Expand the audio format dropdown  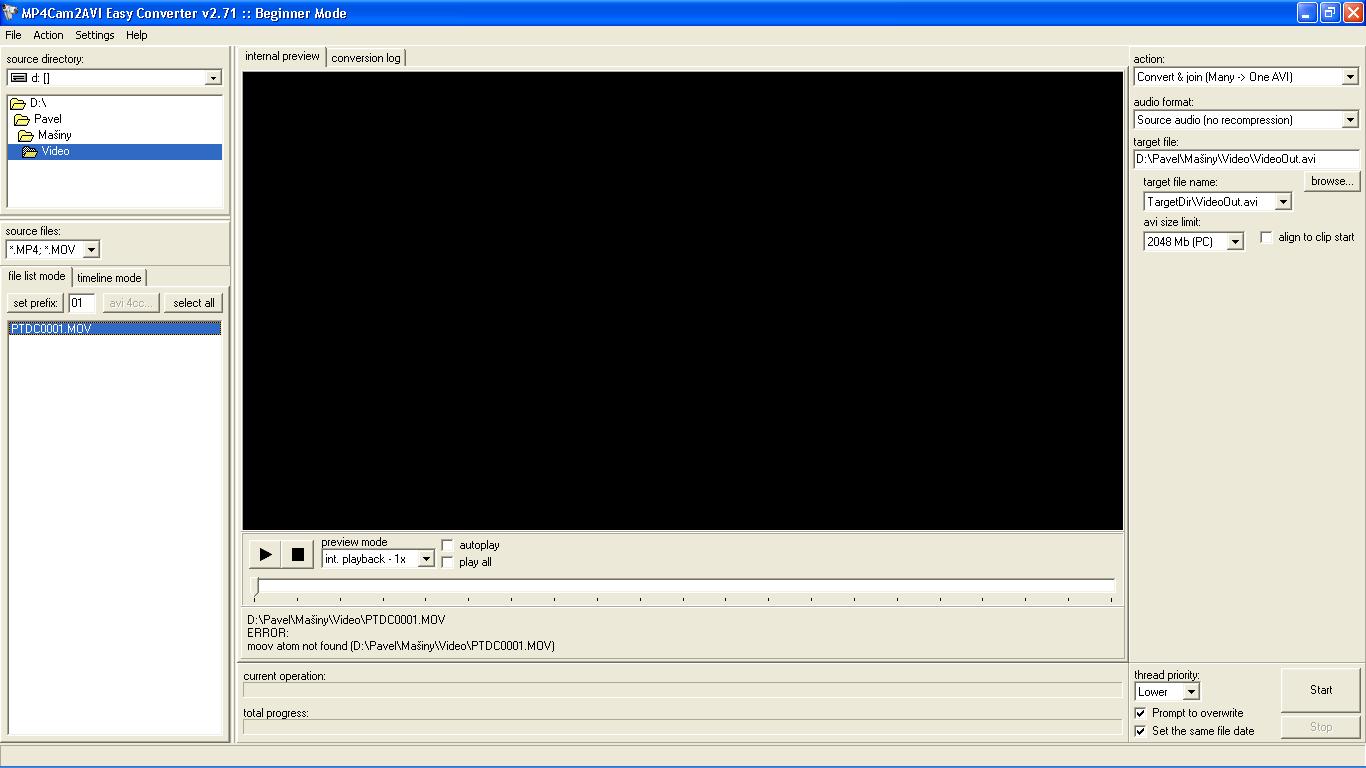[1349, 120]
